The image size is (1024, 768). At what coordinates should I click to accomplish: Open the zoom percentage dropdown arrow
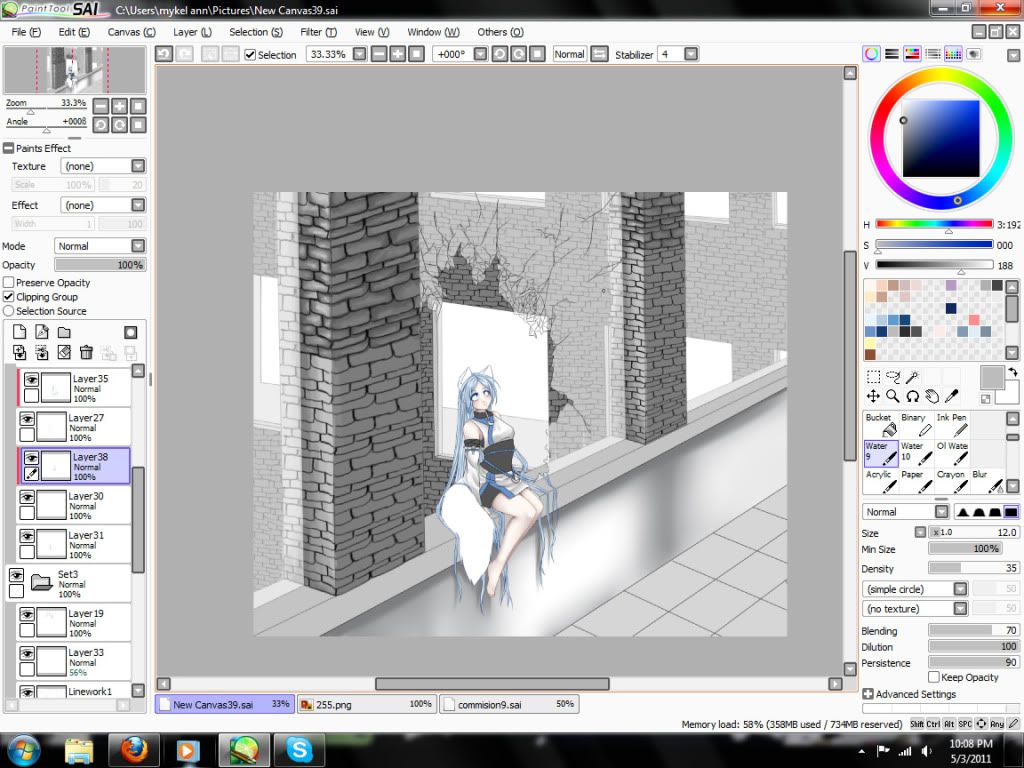click(x=359, y=54)
